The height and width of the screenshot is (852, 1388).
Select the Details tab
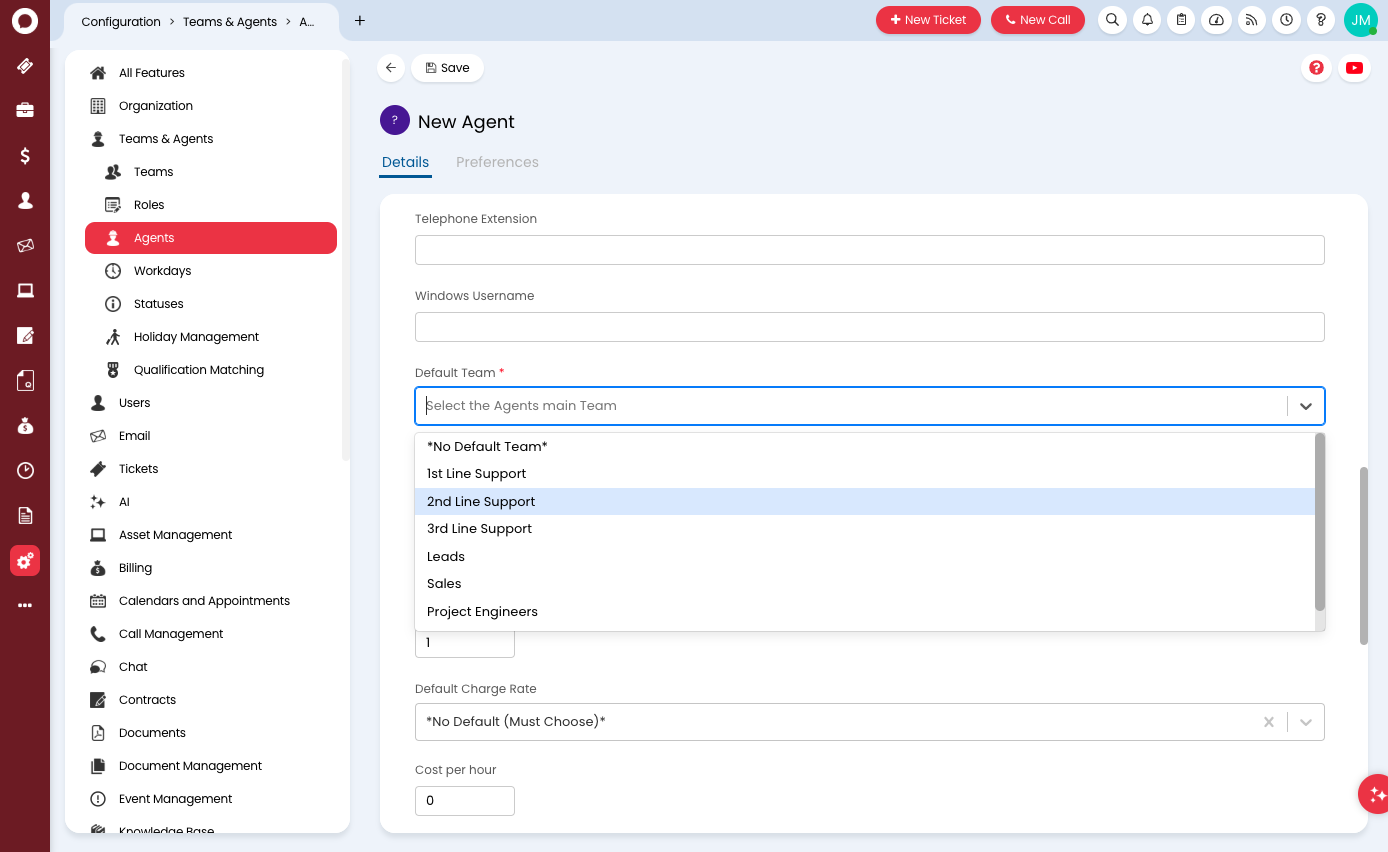click(405, 162)
